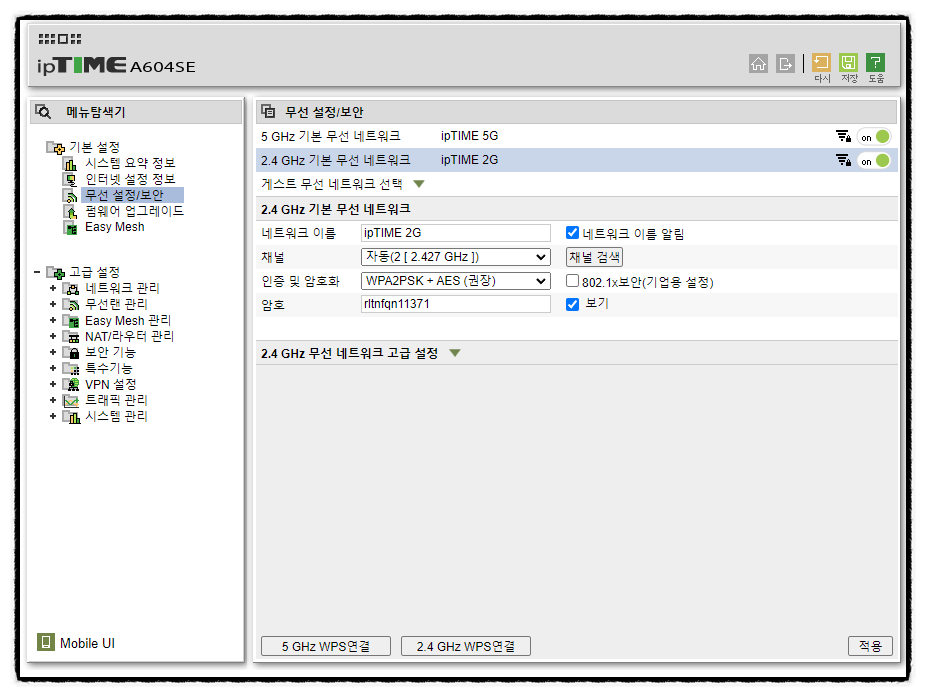Image resolution: width=926 pixels, height=697 pixels.
Task: Expand the NAT/라우터 관리 plus sign
Action: coord(53,336)
